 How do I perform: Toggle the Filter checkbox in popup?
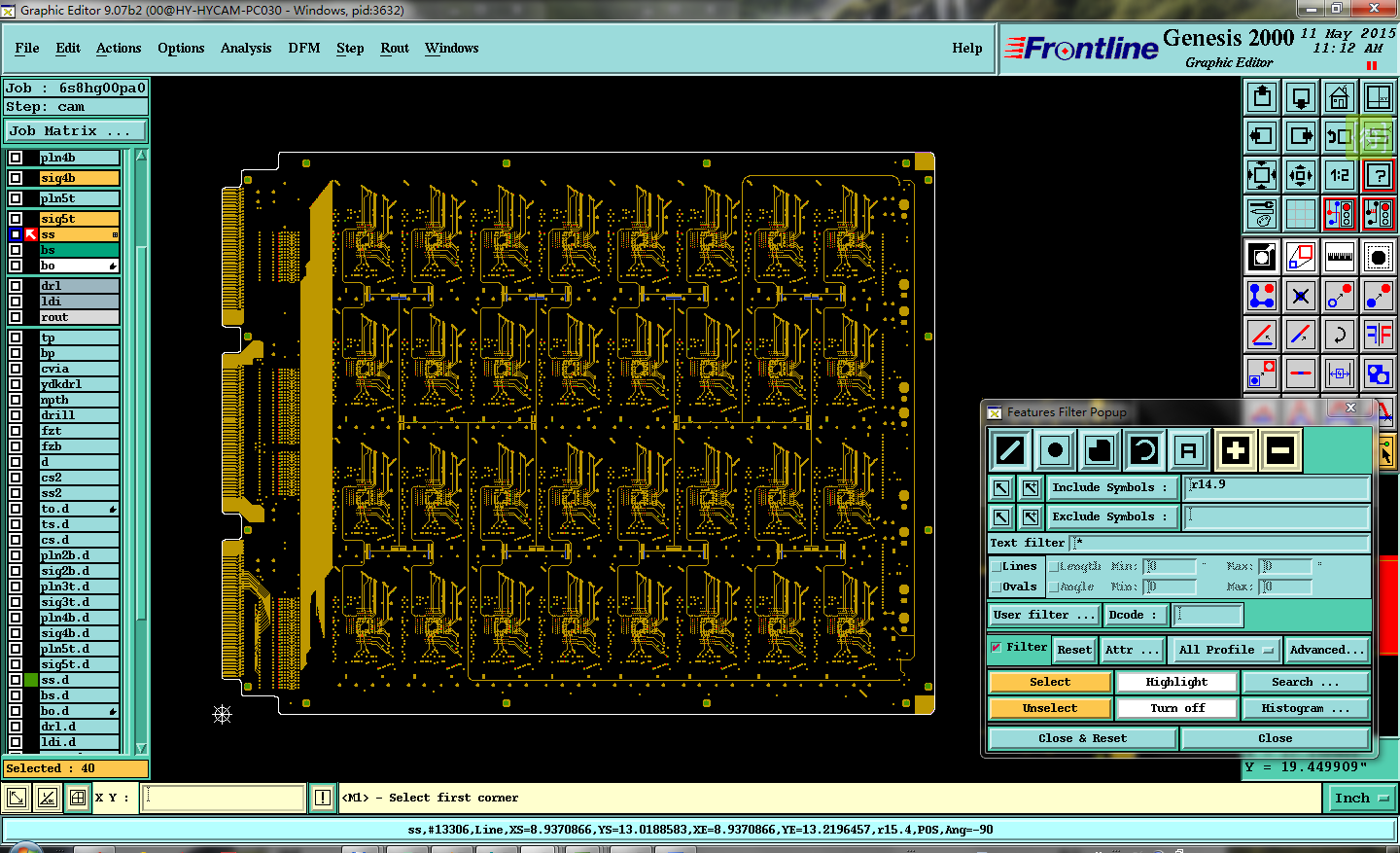996,648
